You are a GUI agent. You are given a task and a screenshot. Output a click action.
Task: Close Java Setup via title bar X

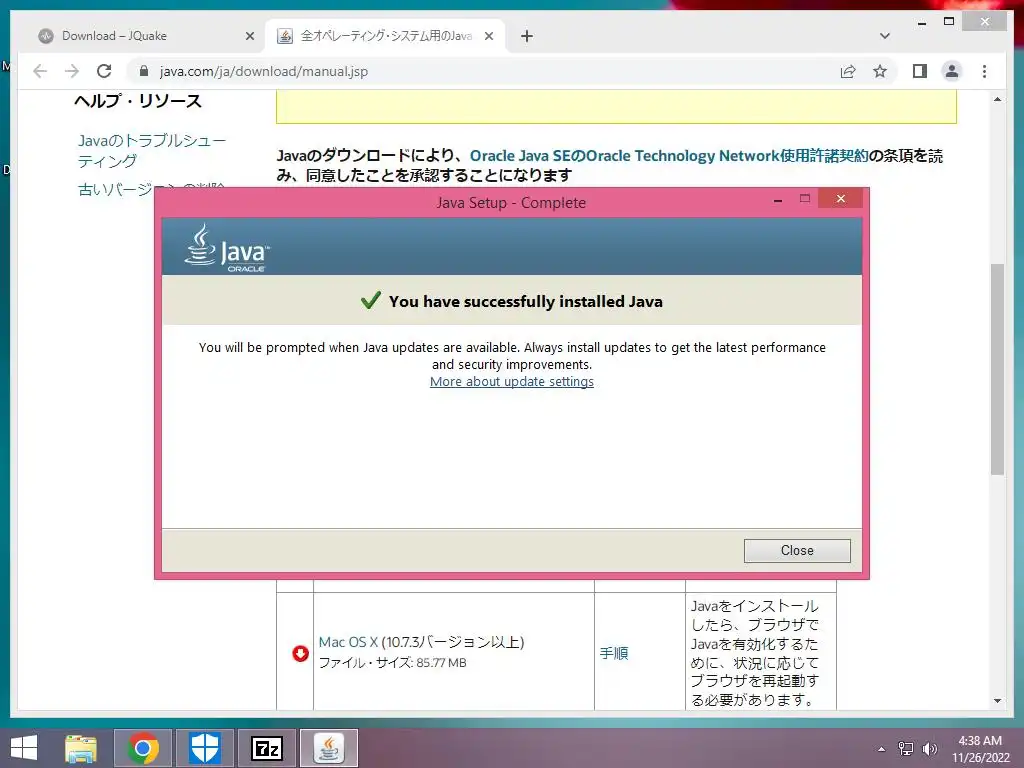[x=840, y=199]
